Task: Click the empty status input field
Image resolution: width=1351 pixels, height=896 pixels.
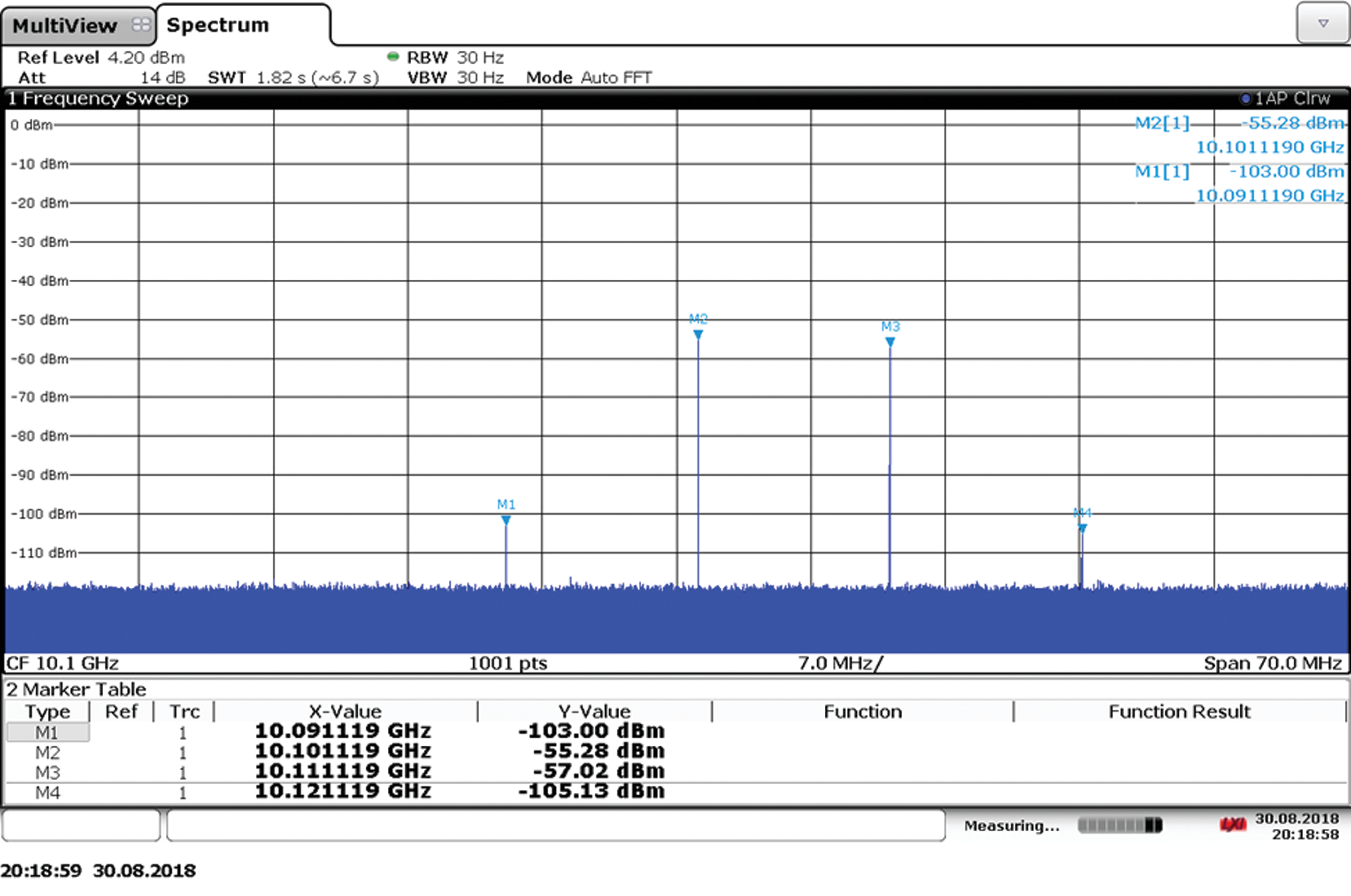Action: coord(555,825)
